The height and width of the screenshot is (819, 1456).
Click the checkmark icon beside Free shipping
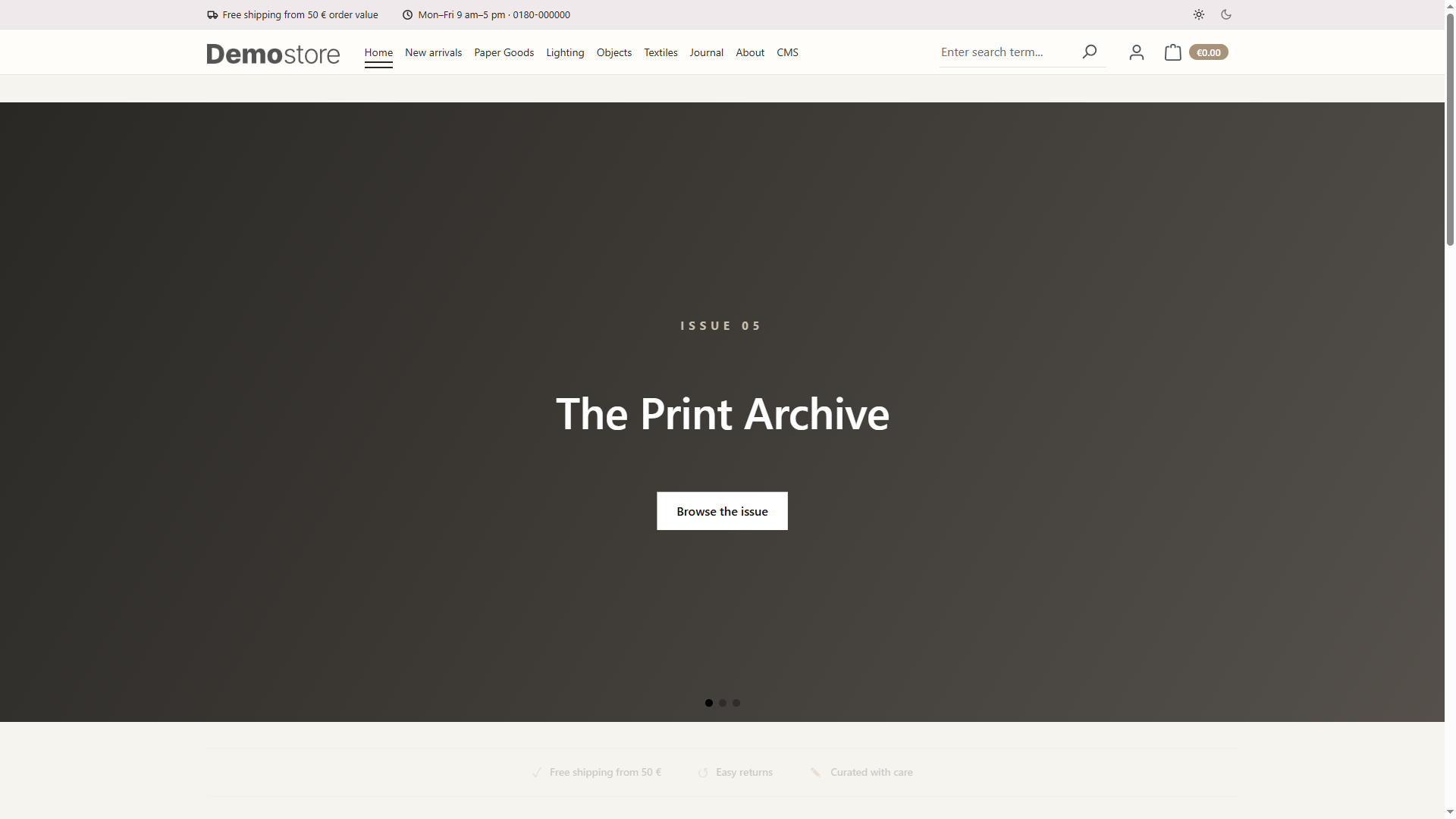[x=537, y=772]
